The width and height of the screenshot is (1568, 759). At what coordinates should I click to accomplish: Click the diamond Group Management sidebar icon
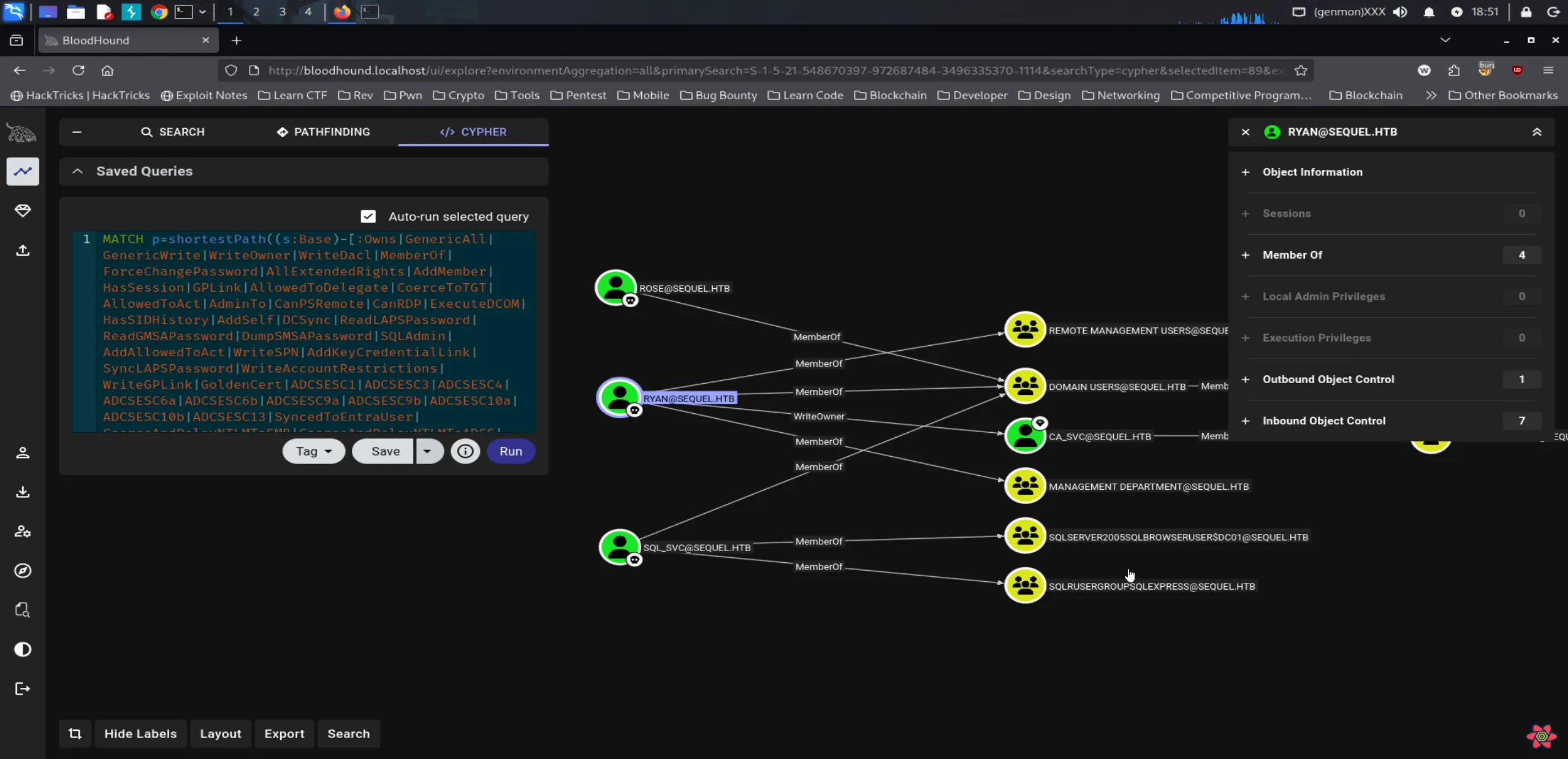(x=23, y=211)
